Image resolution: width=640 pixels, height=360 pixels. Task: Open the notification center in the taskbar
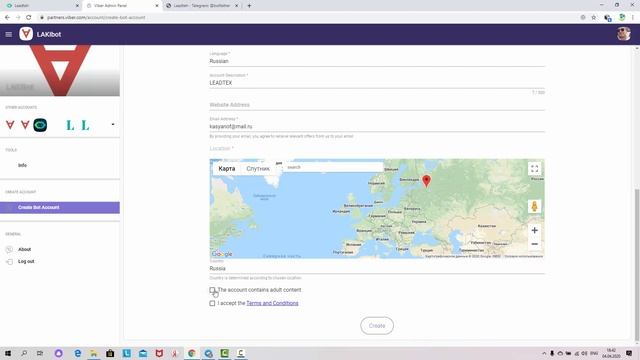[x=629, y=353]
